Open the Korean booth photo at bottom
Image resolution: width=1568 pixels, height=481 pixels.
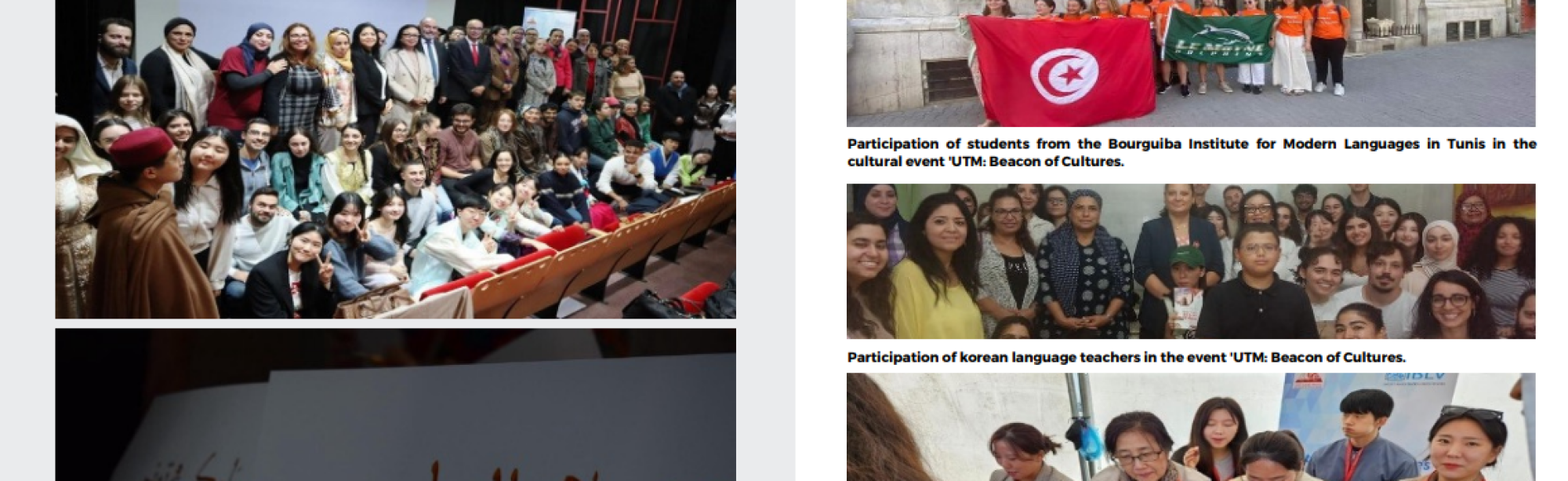point(1191,427)
